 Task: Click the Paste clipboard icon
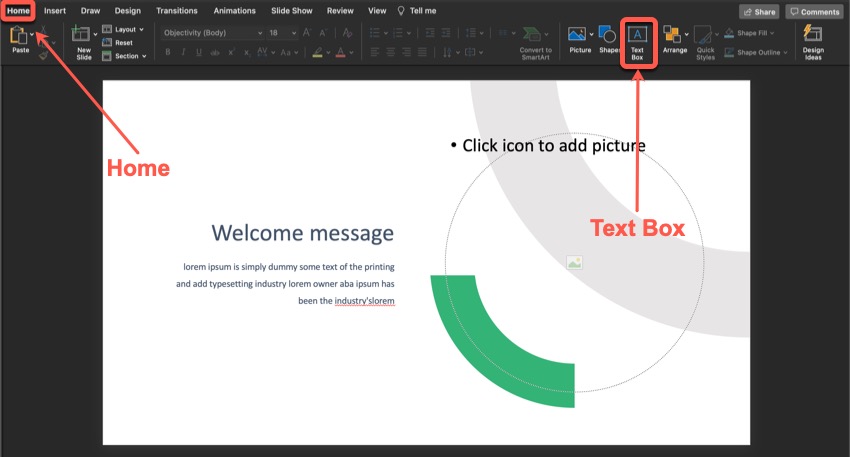[x=19, y=36]
